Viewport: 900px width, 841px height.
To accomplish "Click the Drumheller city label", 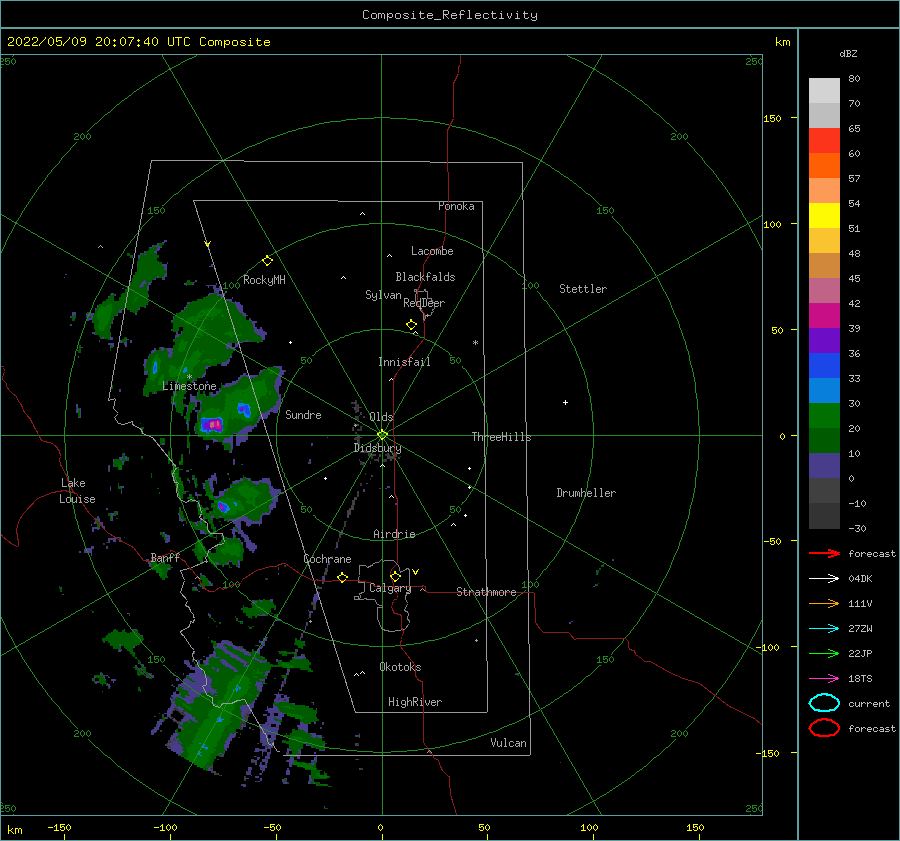I will 586,493.
